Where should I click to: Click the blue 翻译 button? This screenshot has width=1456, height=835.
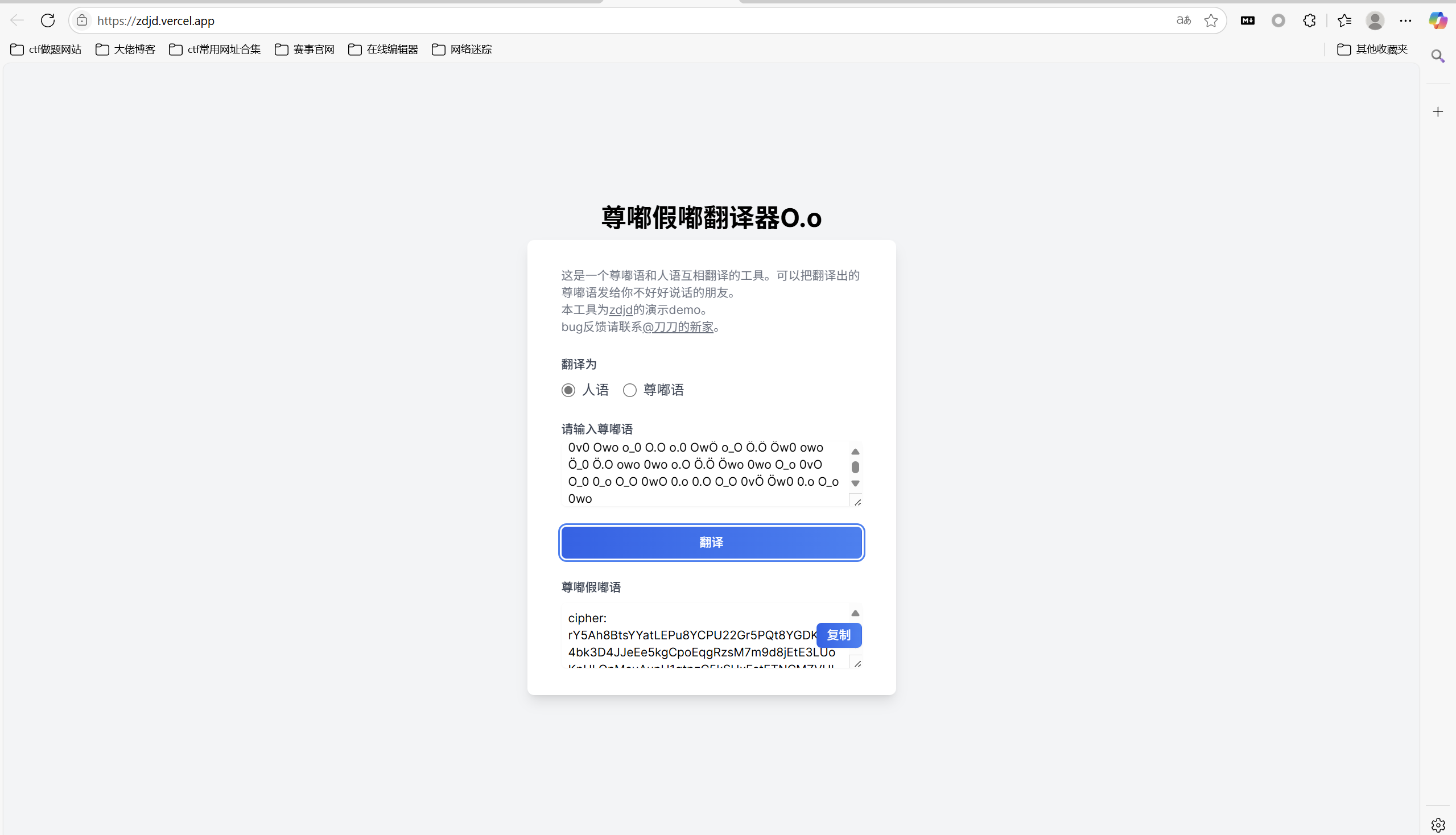point(711,543)
